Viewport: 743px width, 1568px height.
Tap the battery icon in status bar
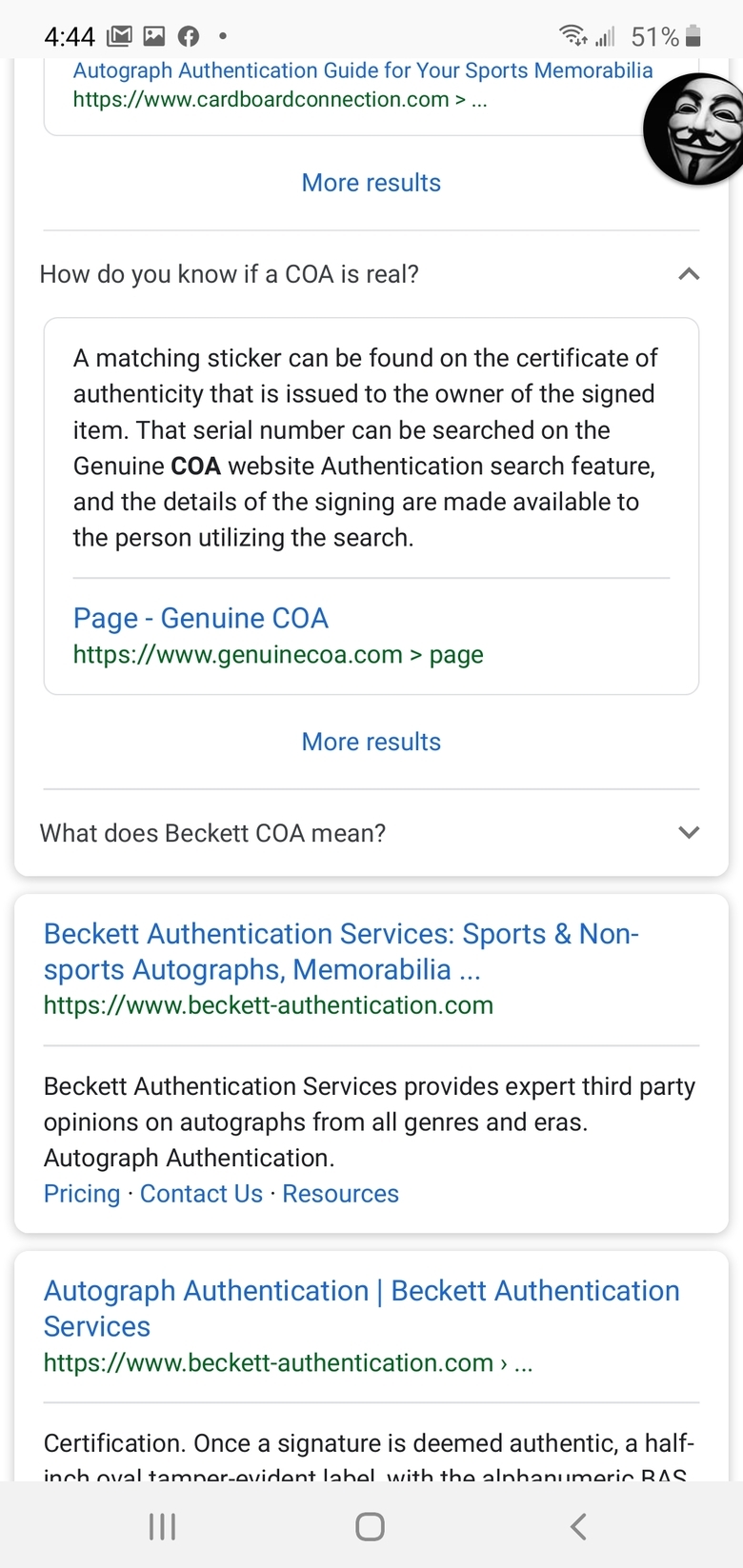[x=693, y=37]
